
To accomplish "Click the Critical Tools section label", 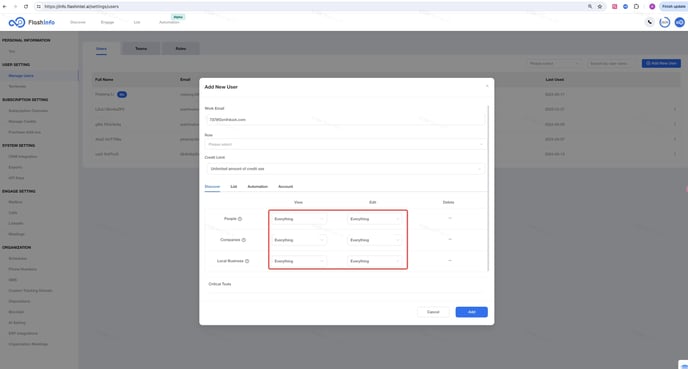I will (x=220, y=284).
